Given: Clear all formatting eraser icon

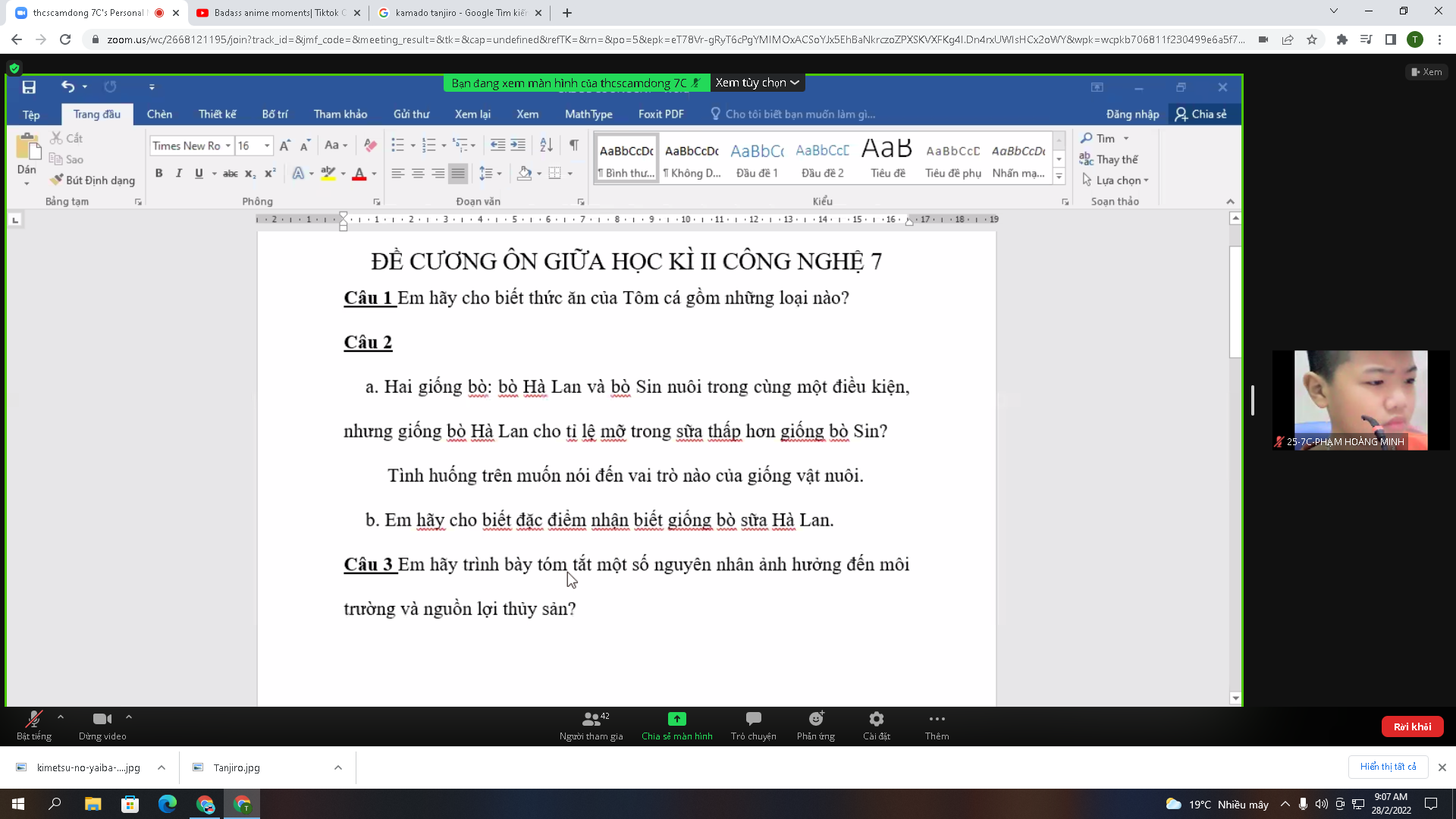Looking at the screenshot, I should click(370, 146).
